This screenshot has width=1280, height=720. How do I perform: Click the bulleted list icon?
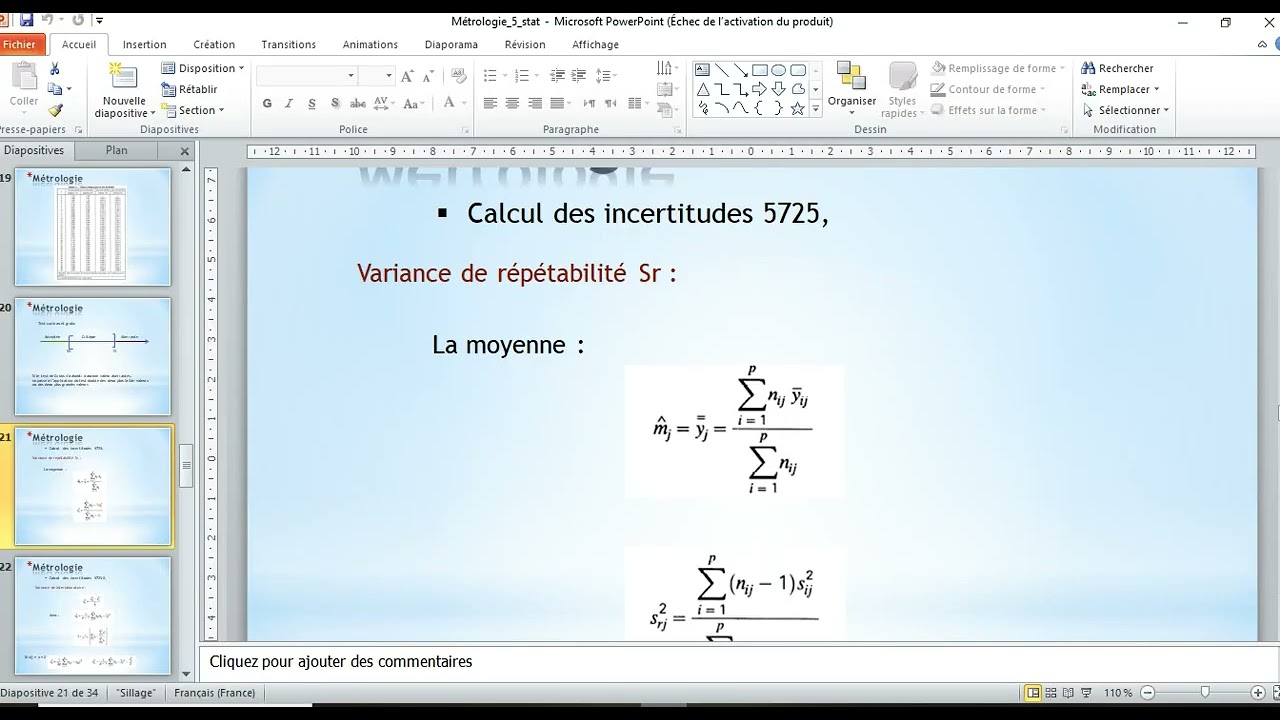pos(490,76)
